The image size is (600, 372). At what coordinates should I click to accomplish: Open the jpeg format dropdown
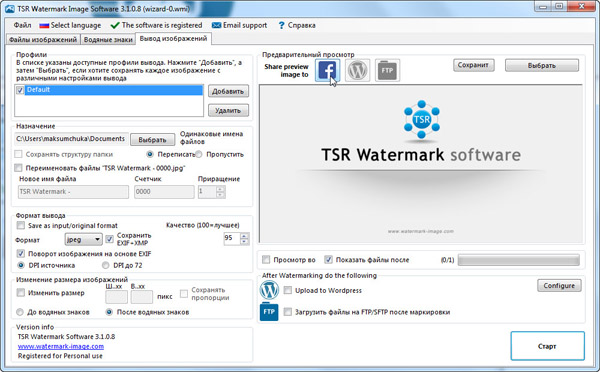tap(83, 240)
